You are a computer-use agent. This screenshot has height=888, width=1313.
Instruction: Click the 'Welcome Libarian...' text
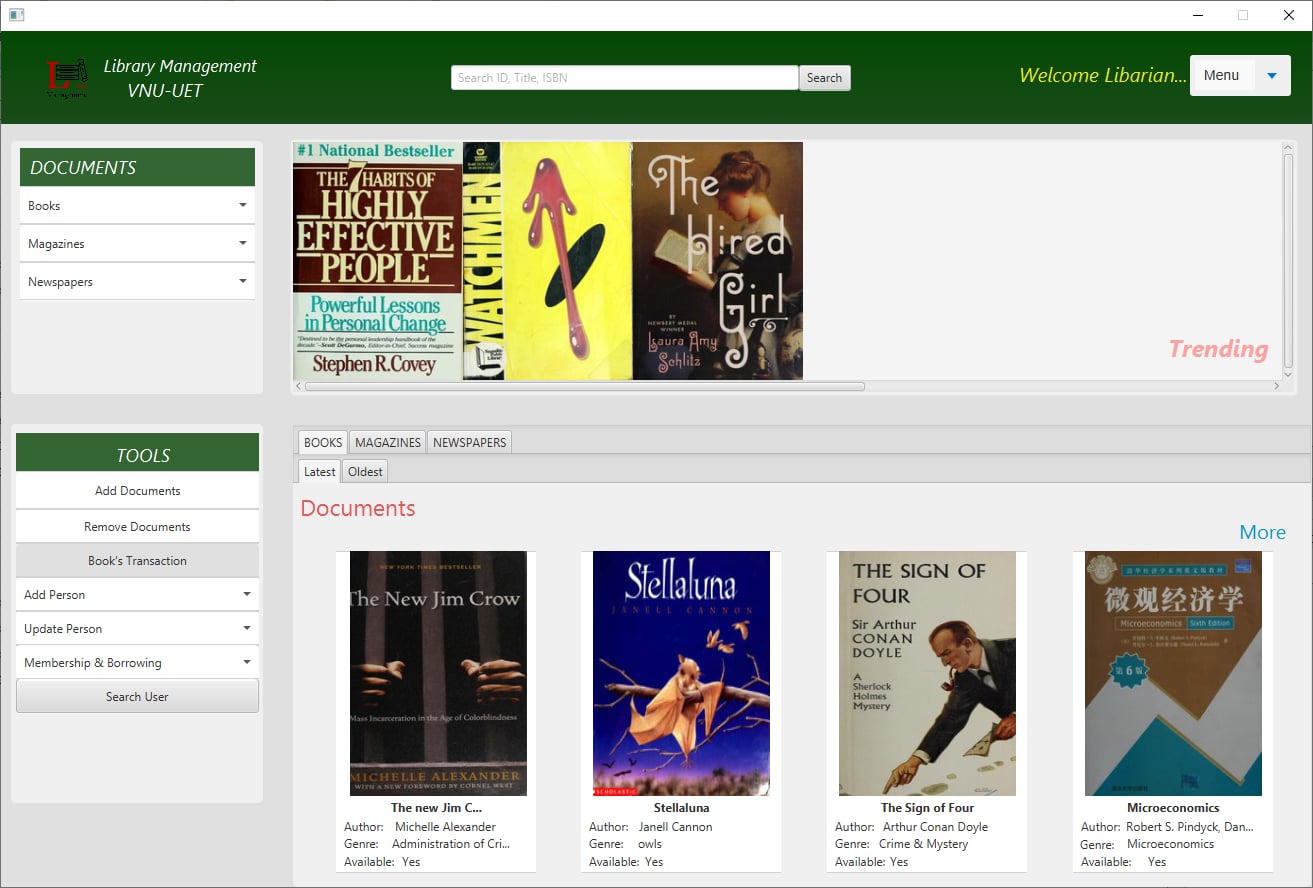[1102, 76]
